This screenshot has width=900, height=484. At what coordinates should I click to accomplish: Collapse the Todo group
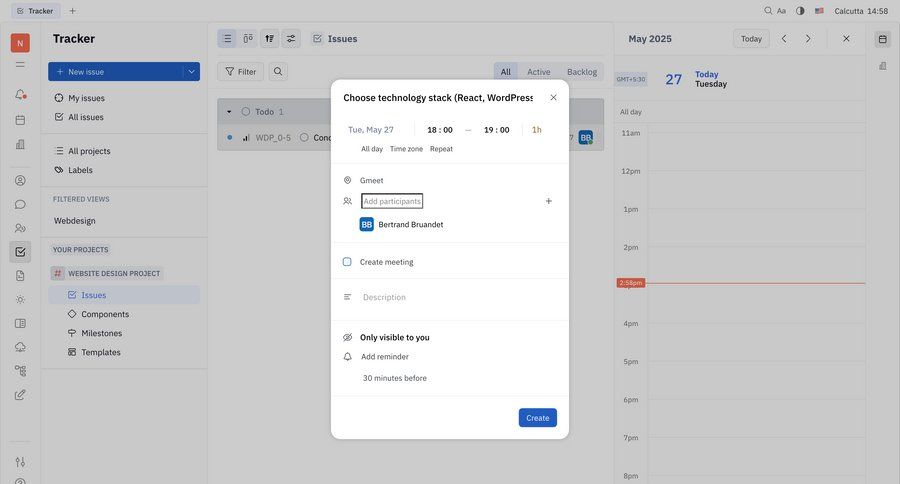229,112
